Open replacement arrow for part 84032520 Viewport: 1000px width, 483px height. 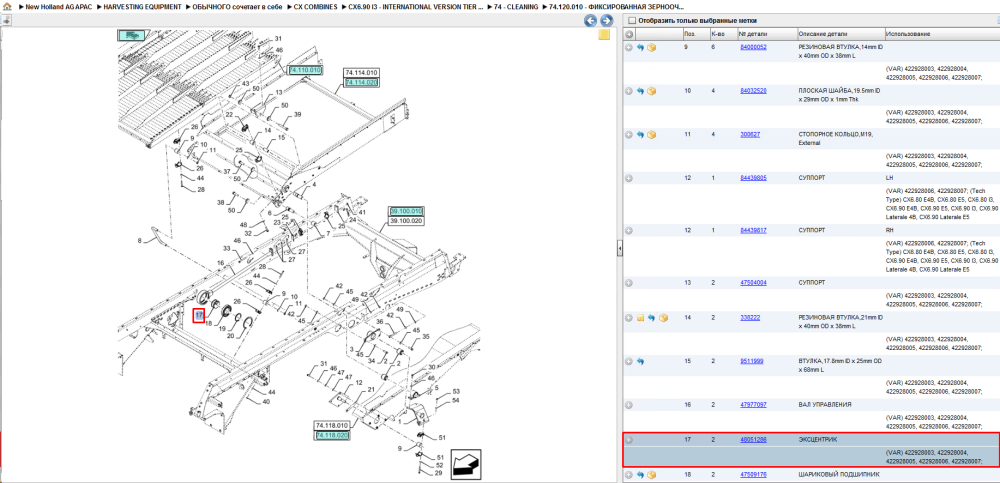640,91
